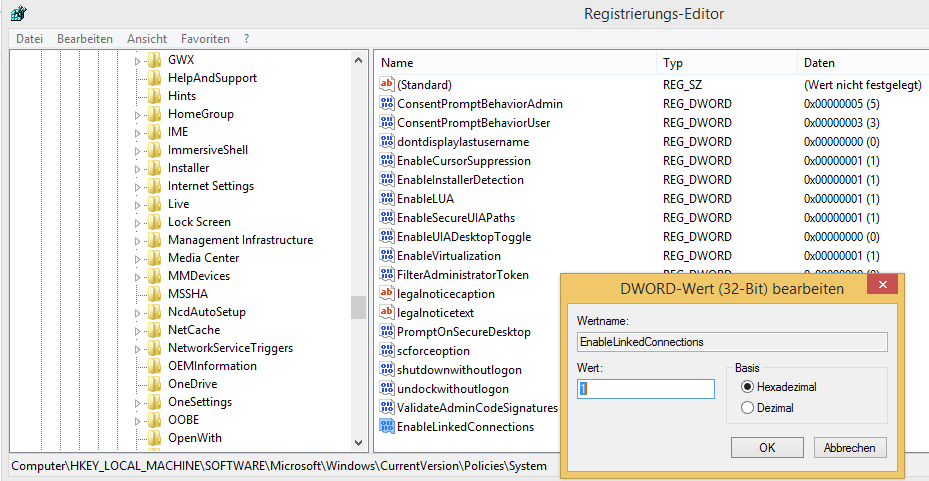Click the 0x00000003 (3) data value

point(842,123)
